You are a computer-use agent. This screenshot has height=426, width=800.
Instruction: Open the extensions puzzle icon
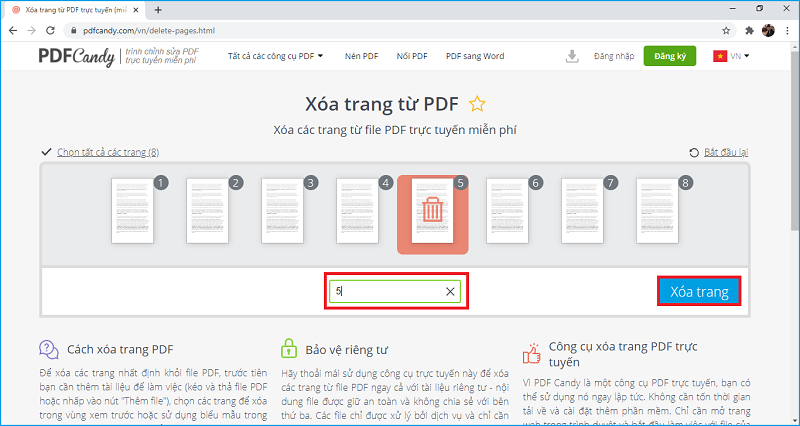click(749, 31)
